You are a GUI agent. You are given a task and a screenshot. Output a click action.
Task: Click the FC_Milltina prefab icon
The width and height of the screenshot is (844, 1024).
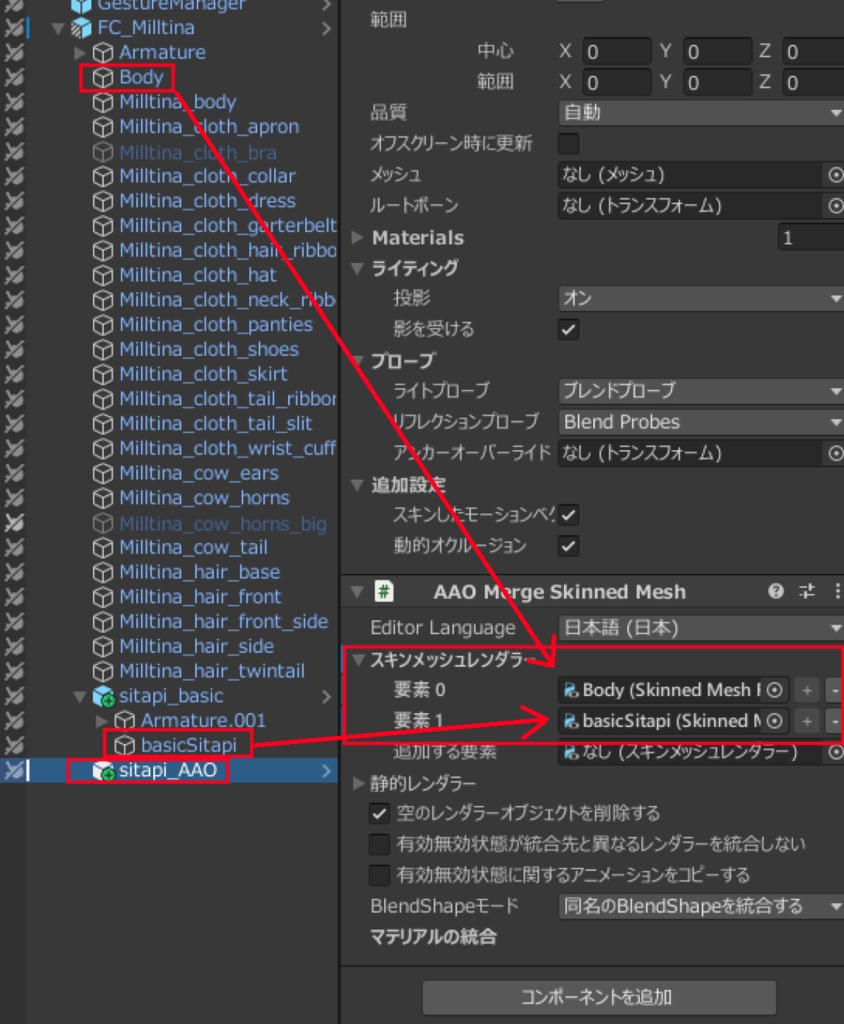(x=81, y=28)
